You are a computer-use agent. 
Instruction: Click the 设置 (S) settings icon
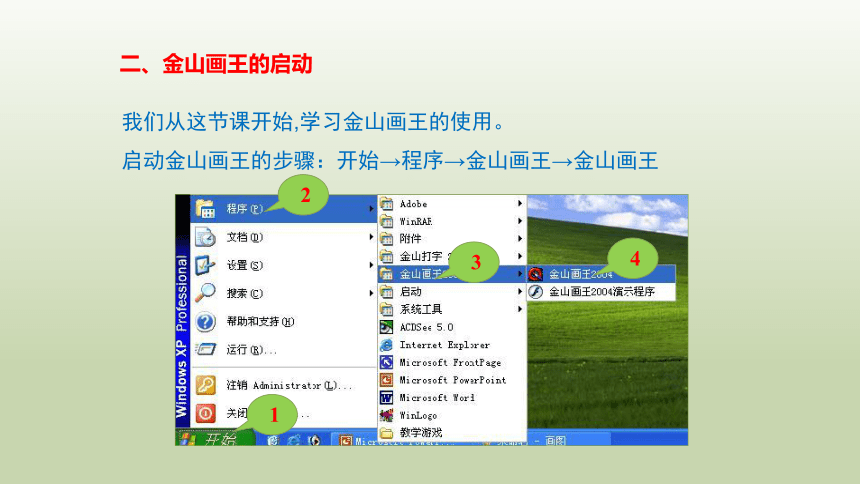pos(205,265)
